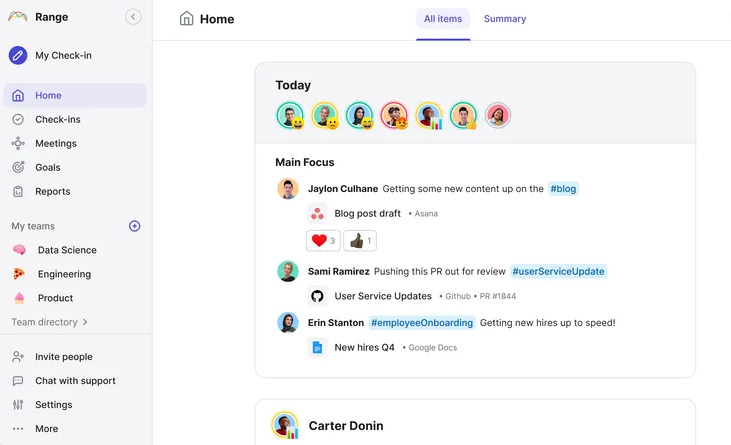Click the Erin Stanton name
The image size is (731, 445).
tap(336, 323)
